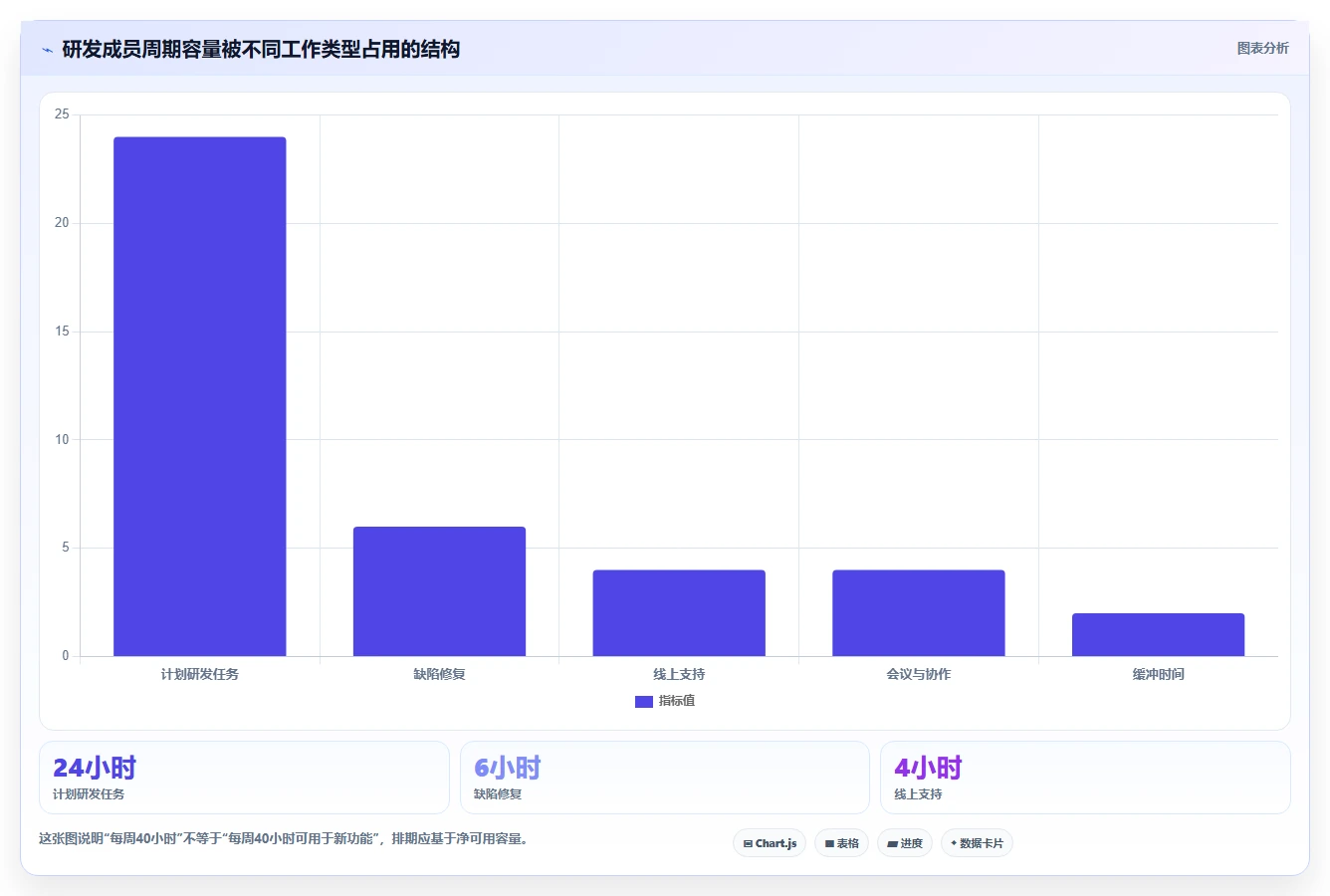Click the y-axis value 15
This screenshot has width=1330, height=896.
pyautogui.click(x=62, y=332)
